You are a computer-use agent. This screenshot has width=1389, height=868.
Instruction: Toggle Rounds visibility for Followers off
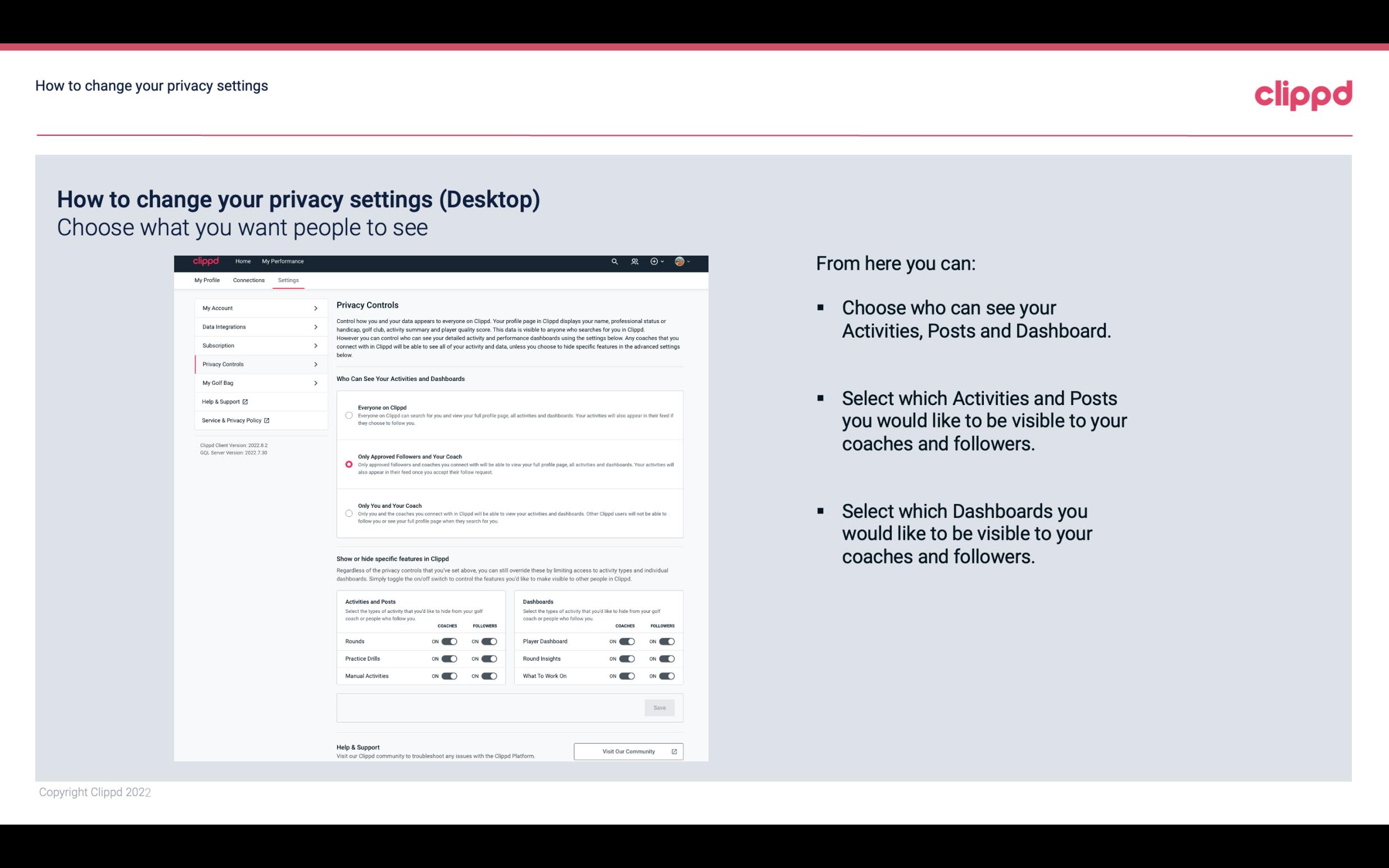click(488, 641)
